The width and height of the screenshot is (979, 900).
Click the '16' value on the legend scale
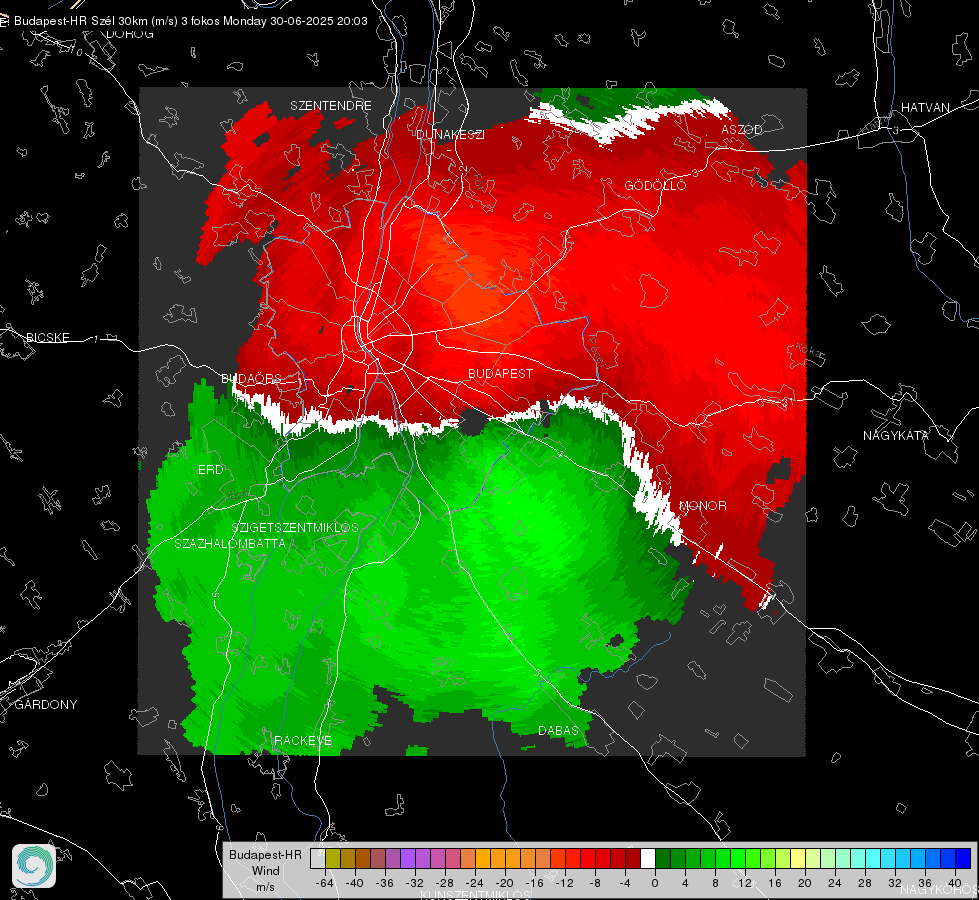(775, 883)
